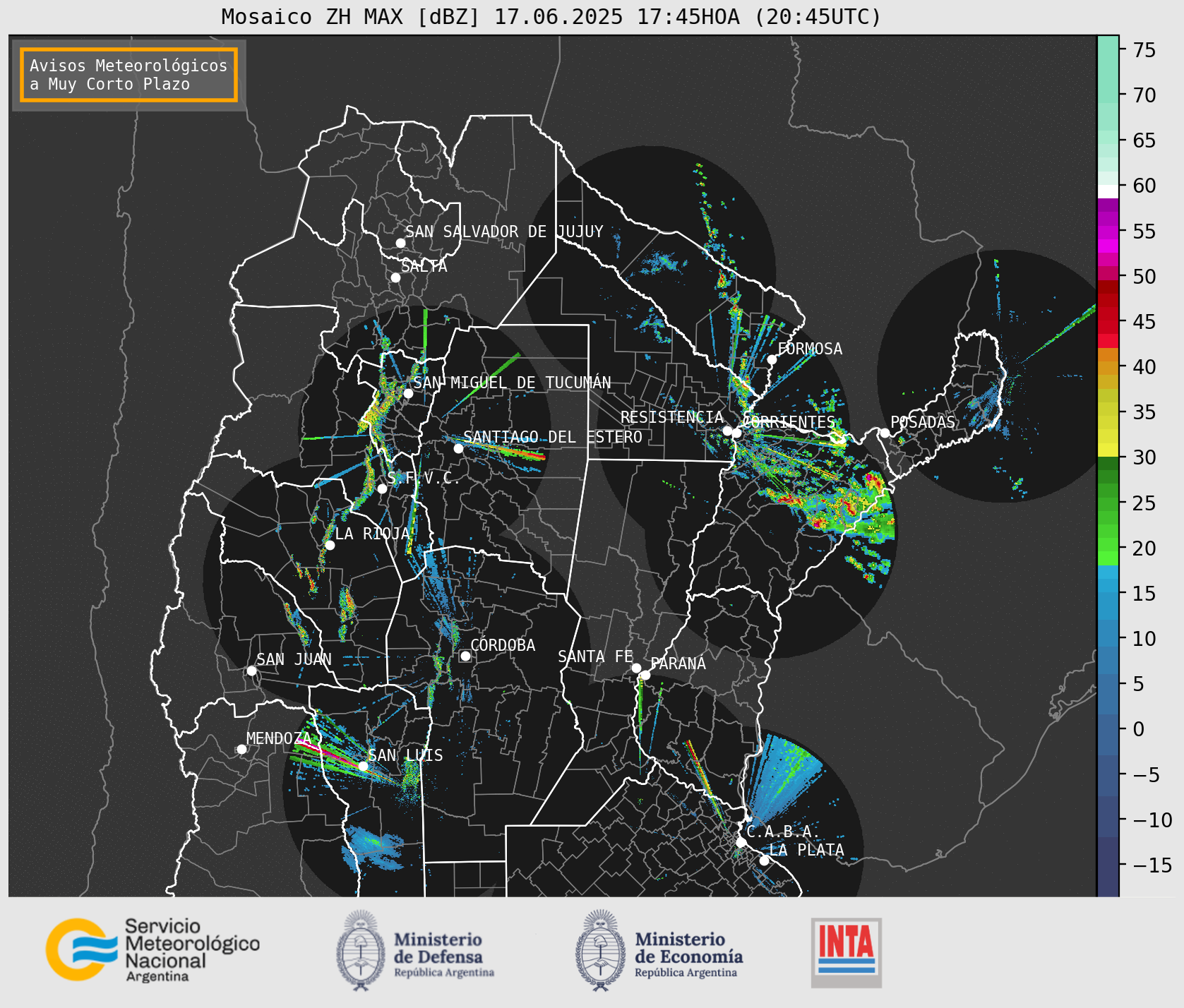Click the LA PLATA label text

click(806, 850)
